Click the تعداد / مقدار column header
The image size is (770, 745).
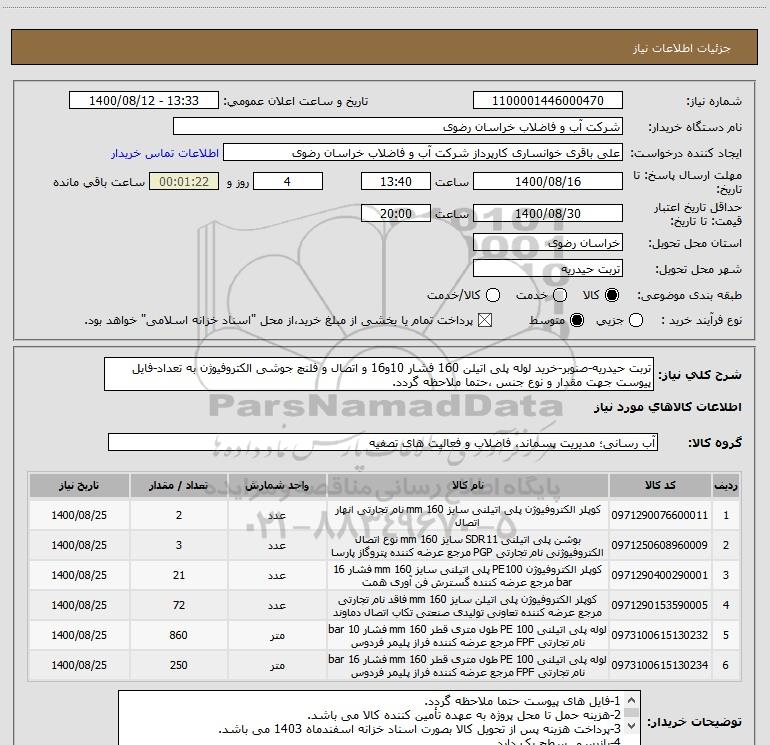(x=179, y=485)
